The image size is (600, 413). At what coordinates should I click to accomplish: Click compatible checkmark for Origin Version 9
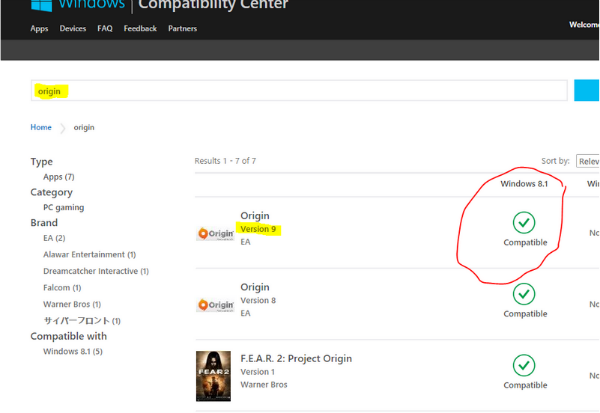(524, 222)
